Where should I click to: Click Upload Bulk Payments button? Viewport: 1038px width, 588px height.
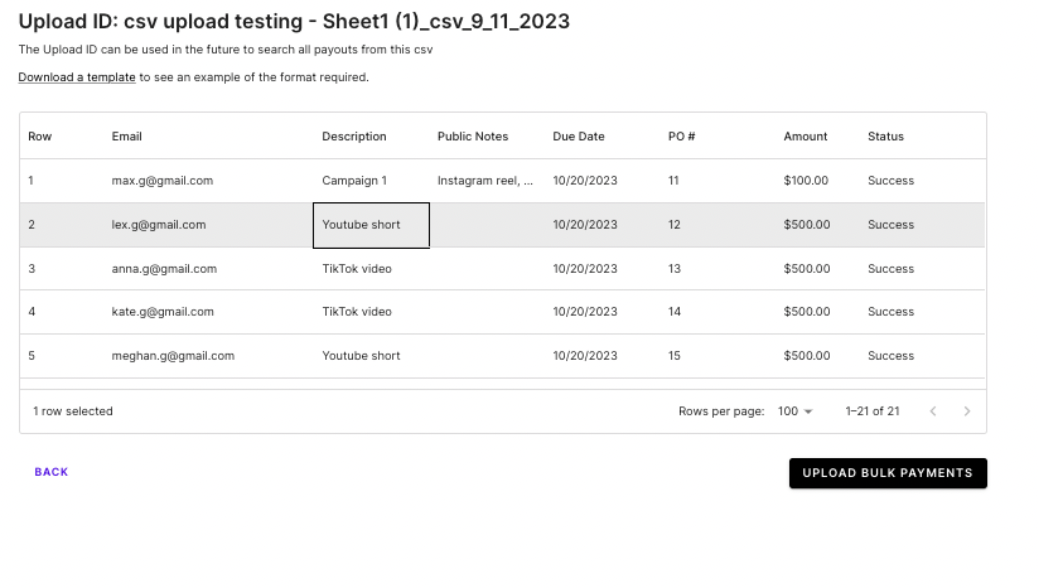click(887, 473)
